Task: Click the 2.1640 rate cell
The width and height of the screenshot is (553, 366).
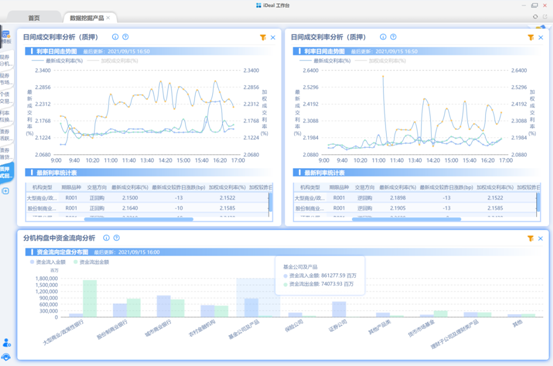Action: click(130, 208)
